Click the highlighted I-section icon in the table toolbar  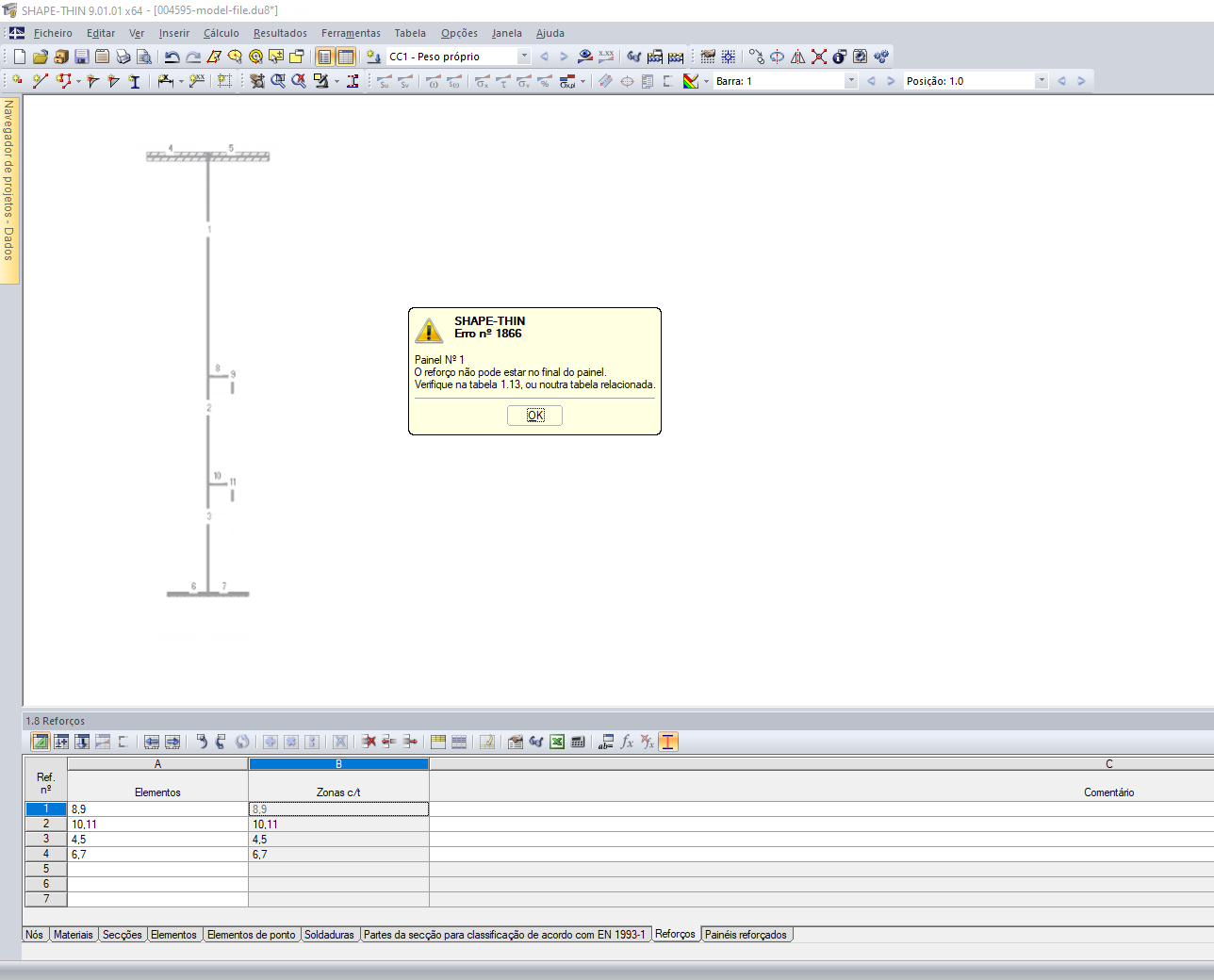pos(668,742)
